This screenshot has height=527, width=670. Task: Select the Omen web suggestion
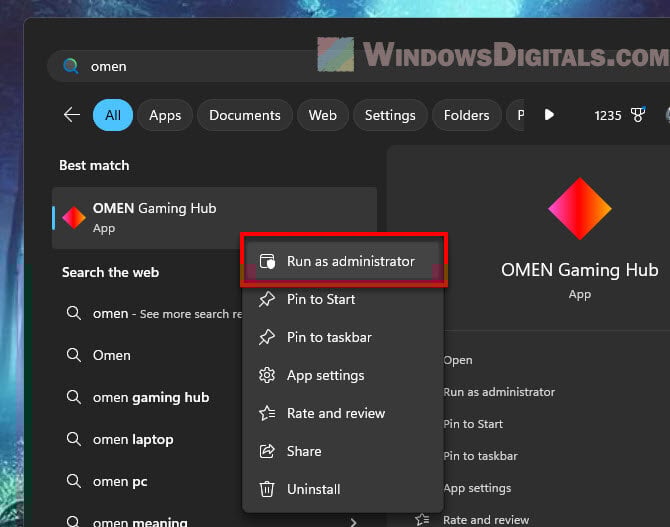click(147, 355)
